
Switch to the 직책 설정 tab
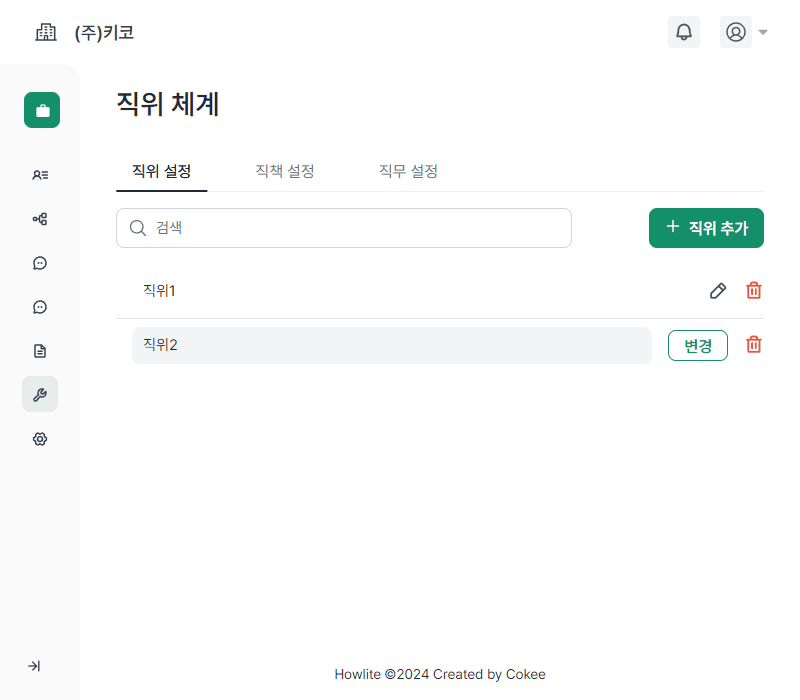pyautogui.click(x=284, y=171)
